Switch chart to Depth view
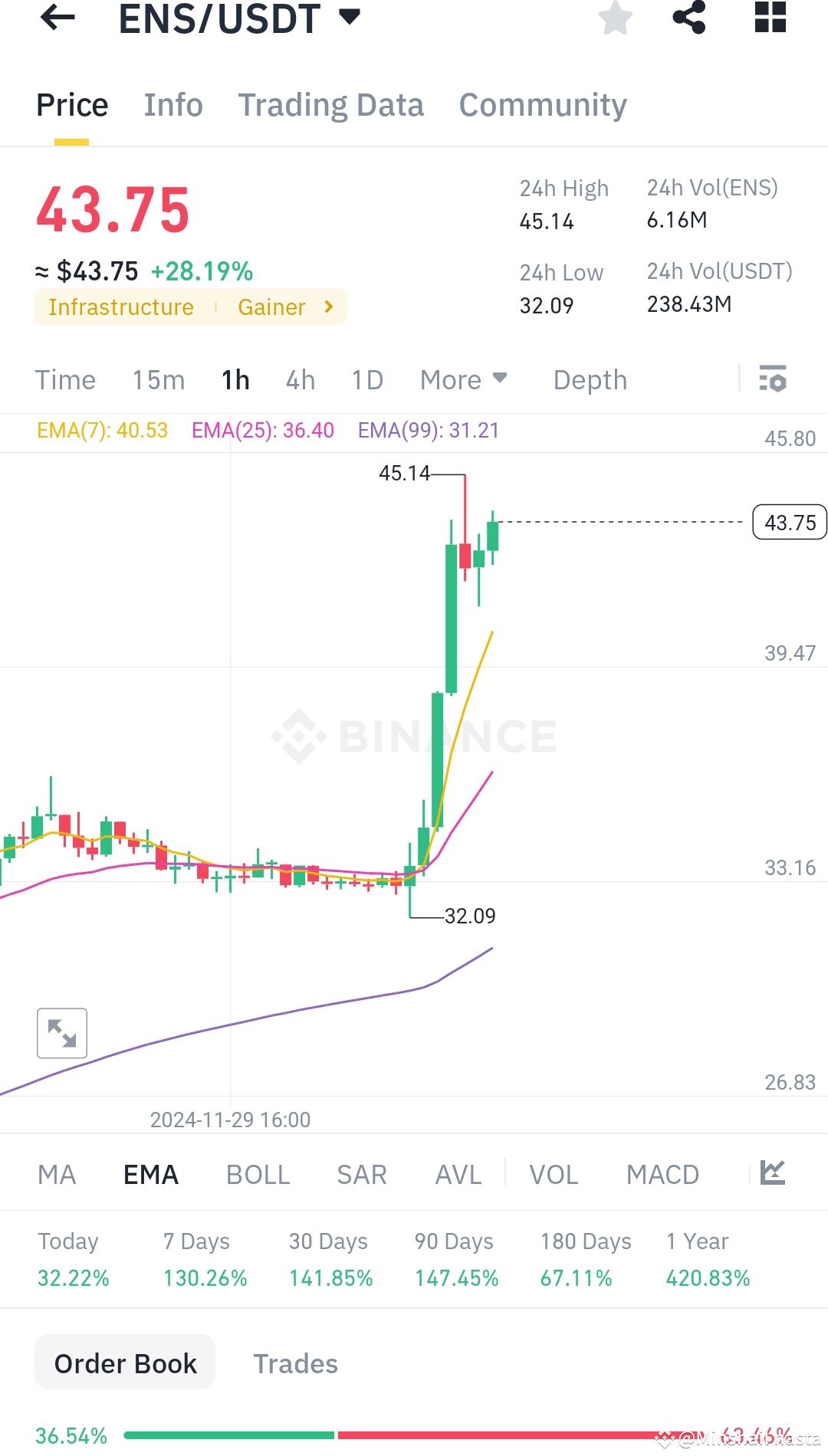Image resolution: width=828 pixels, height=1456 pixels. [x=590, y=379]
